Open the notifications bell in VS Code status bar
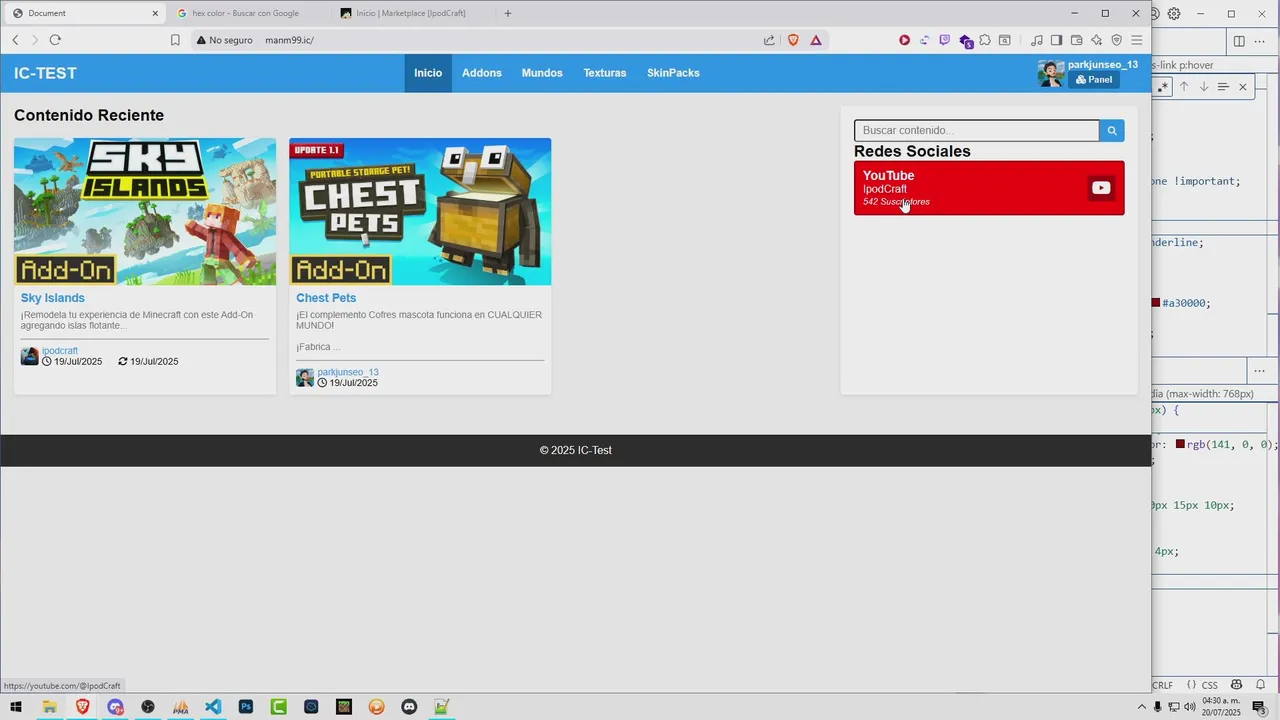 click(1261, 685)
